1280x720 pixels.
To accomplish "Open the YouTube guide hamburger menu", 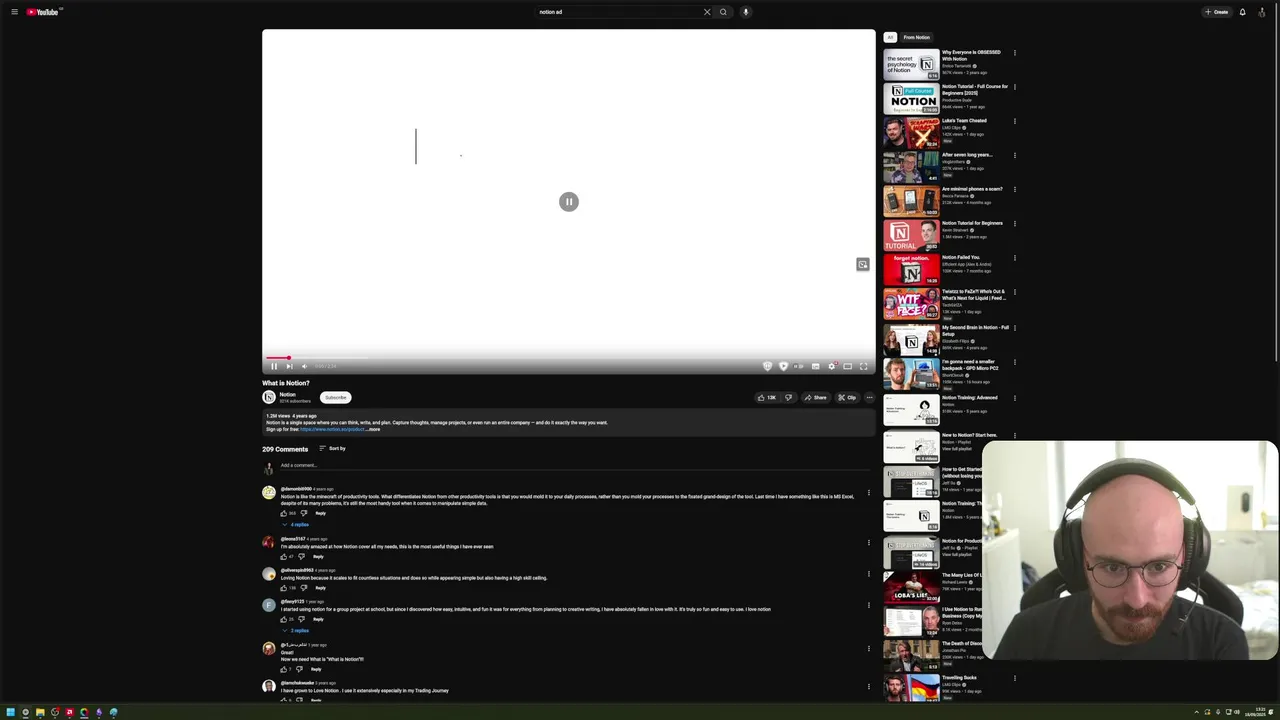I will [x=14, y=12].
